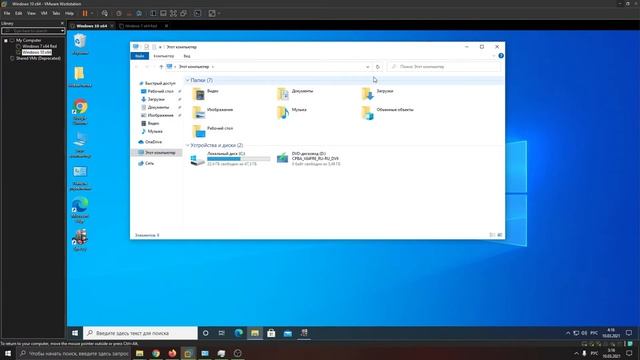Screen dimensions: 640x360
Task: Enter full screen mode icon in VMware
Action: point(173,13)
